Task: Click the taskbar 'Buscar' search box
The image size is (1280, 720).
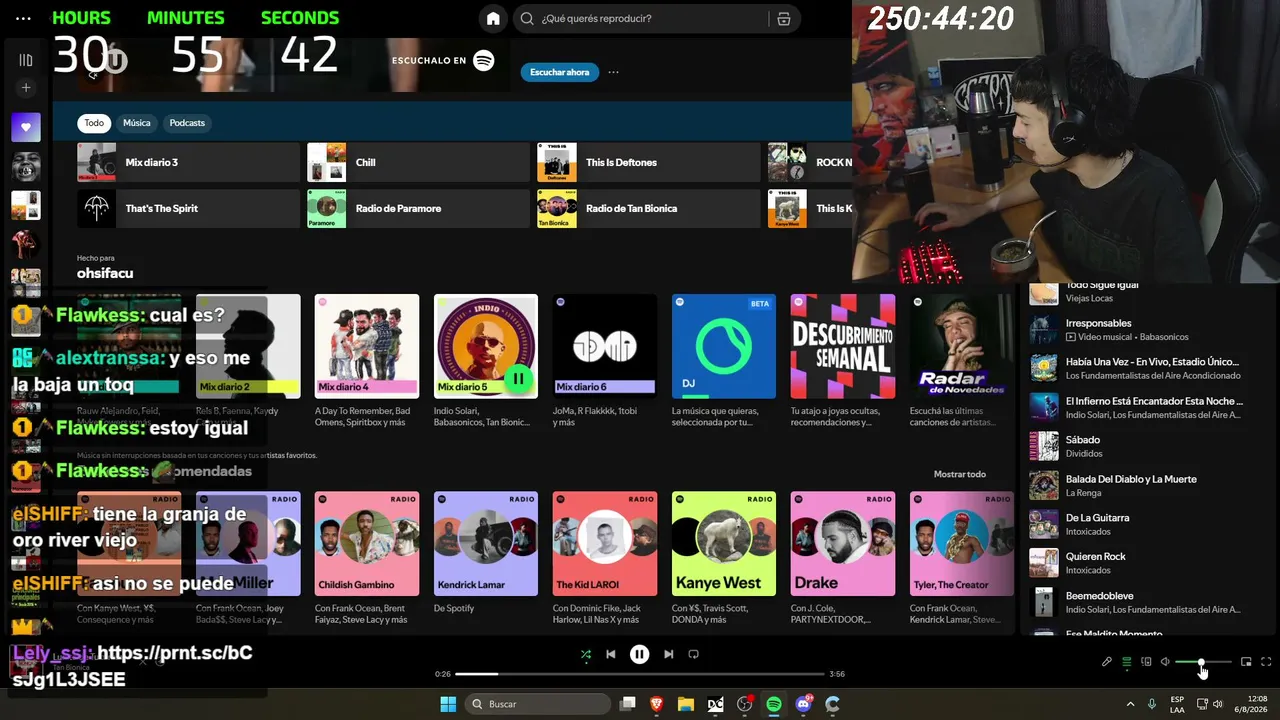Action: (539, 704)
